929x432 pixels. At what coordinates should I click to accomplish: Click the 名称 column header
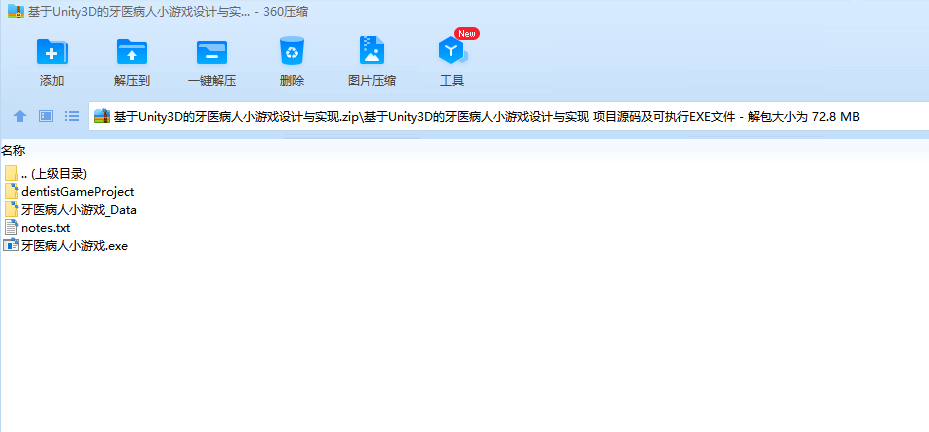(13, 151)
